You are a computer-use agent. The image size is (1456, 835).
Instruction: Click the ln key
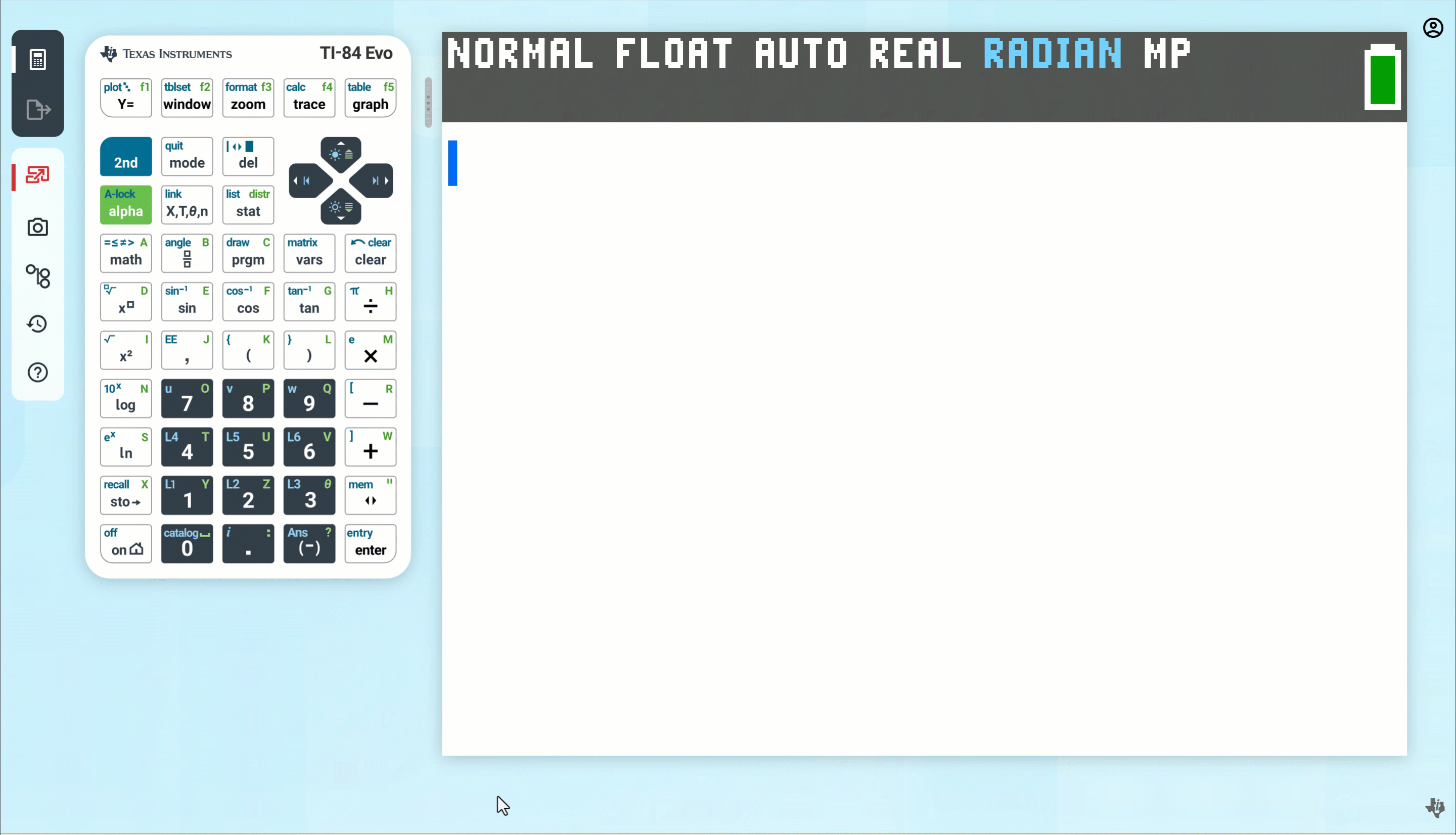click(x=126, y=447)
